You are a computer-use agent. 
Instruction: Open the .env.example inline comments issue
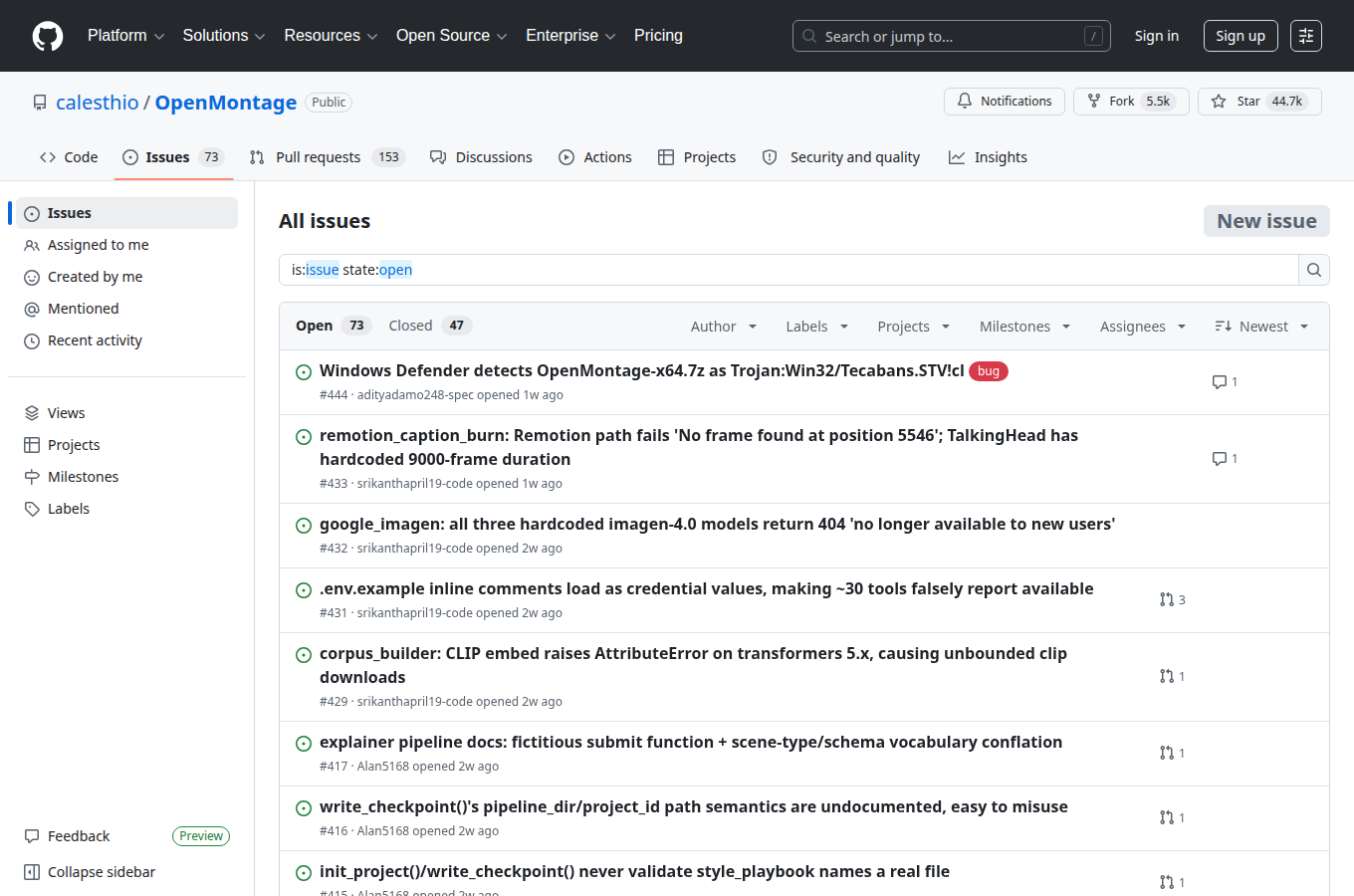click(707, 588)
